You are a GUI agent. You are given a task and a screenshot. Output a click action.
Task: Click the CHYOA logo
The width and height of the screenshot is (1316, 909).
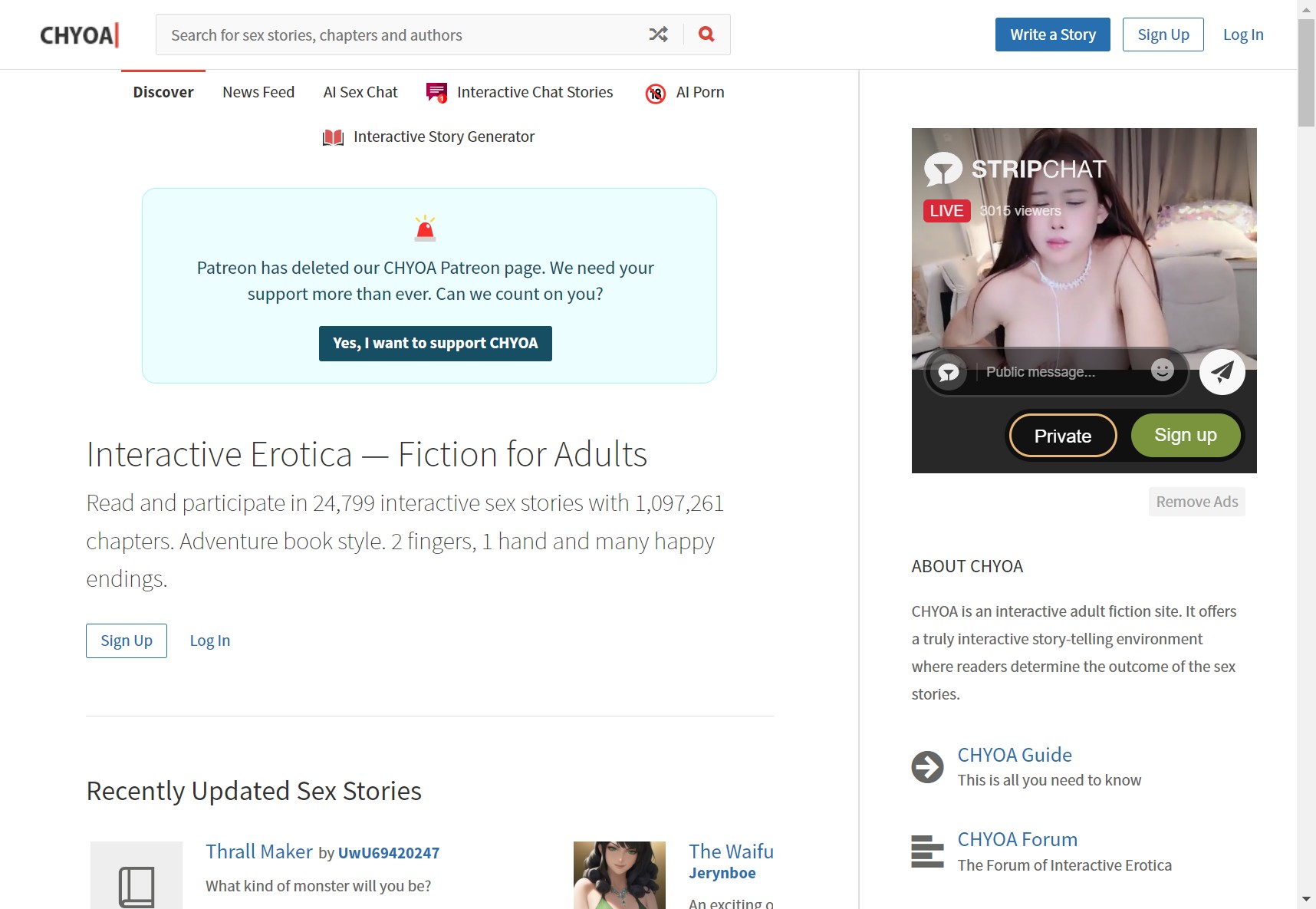[79, 35]
